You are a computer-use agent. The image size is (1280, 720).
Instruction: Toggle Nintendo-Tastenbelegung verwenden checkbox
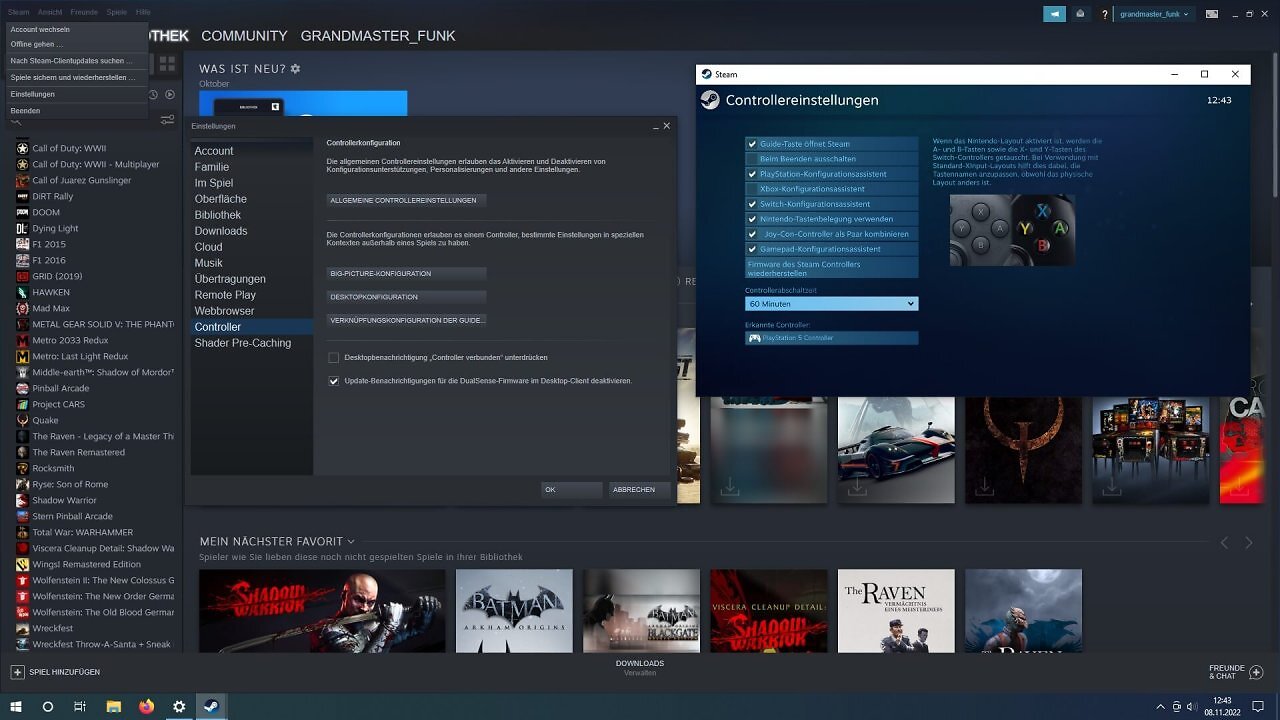click(752, 219)
